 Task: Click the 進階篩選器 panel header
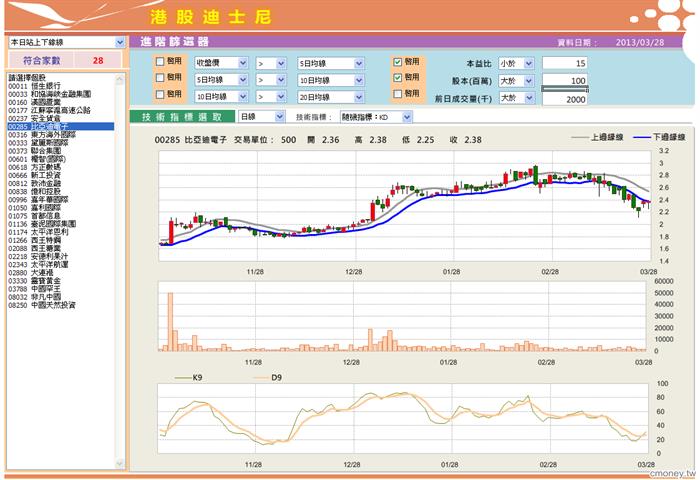click(x=176, y=42)
